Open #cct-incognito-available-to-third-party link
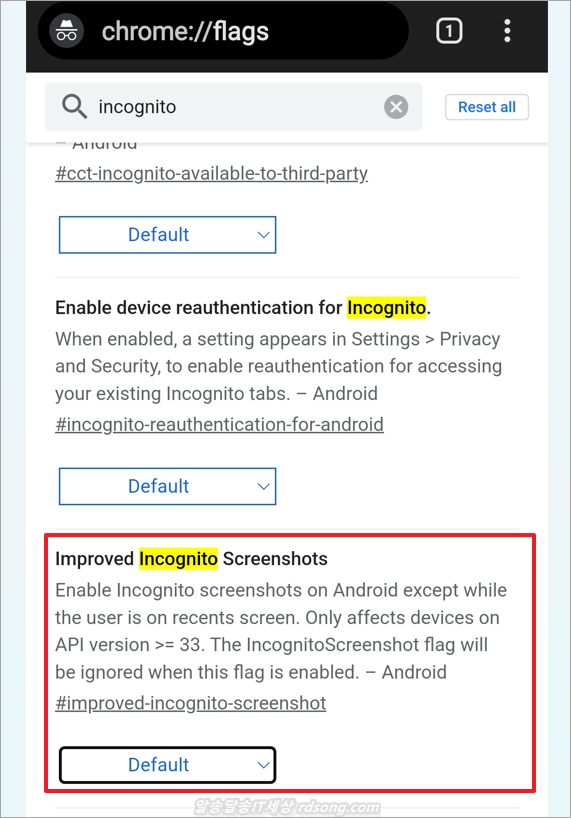The image size is (571, 818). pyautogui.click(x=212, y=173)
